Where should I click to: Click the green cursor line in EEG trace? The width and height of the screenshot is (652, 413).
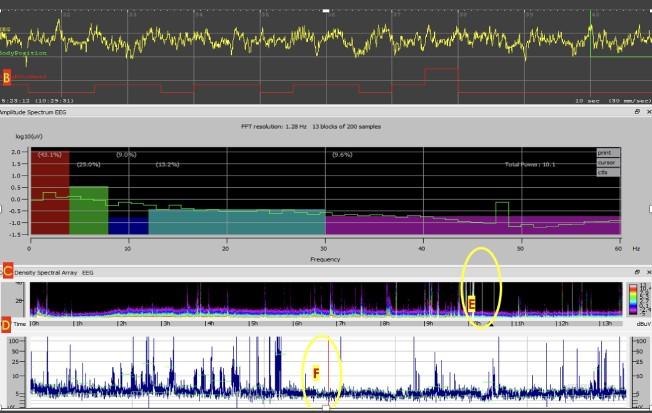coord(590,54)
